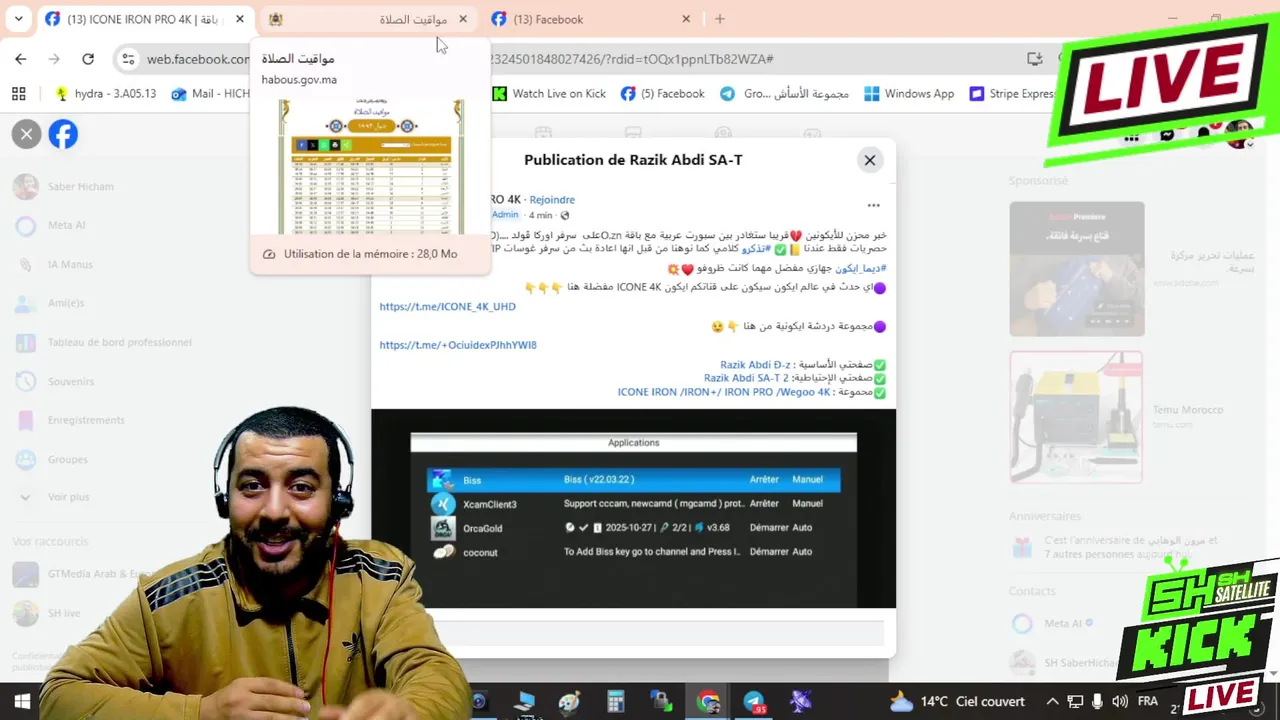
Task: Open the satellite dish app in taskbar
Action: [800, 702]
